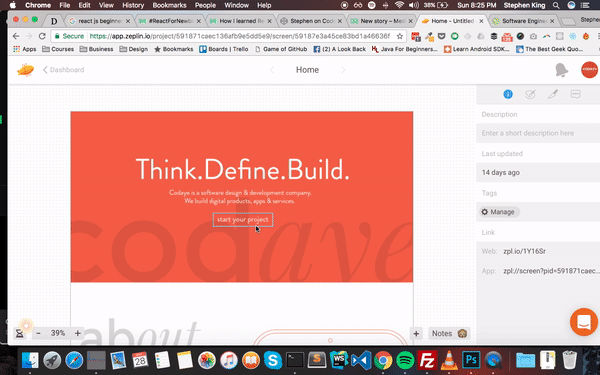600x375 pixels.
Task: Launch Safari from the dock
Action: coord(74,360)
